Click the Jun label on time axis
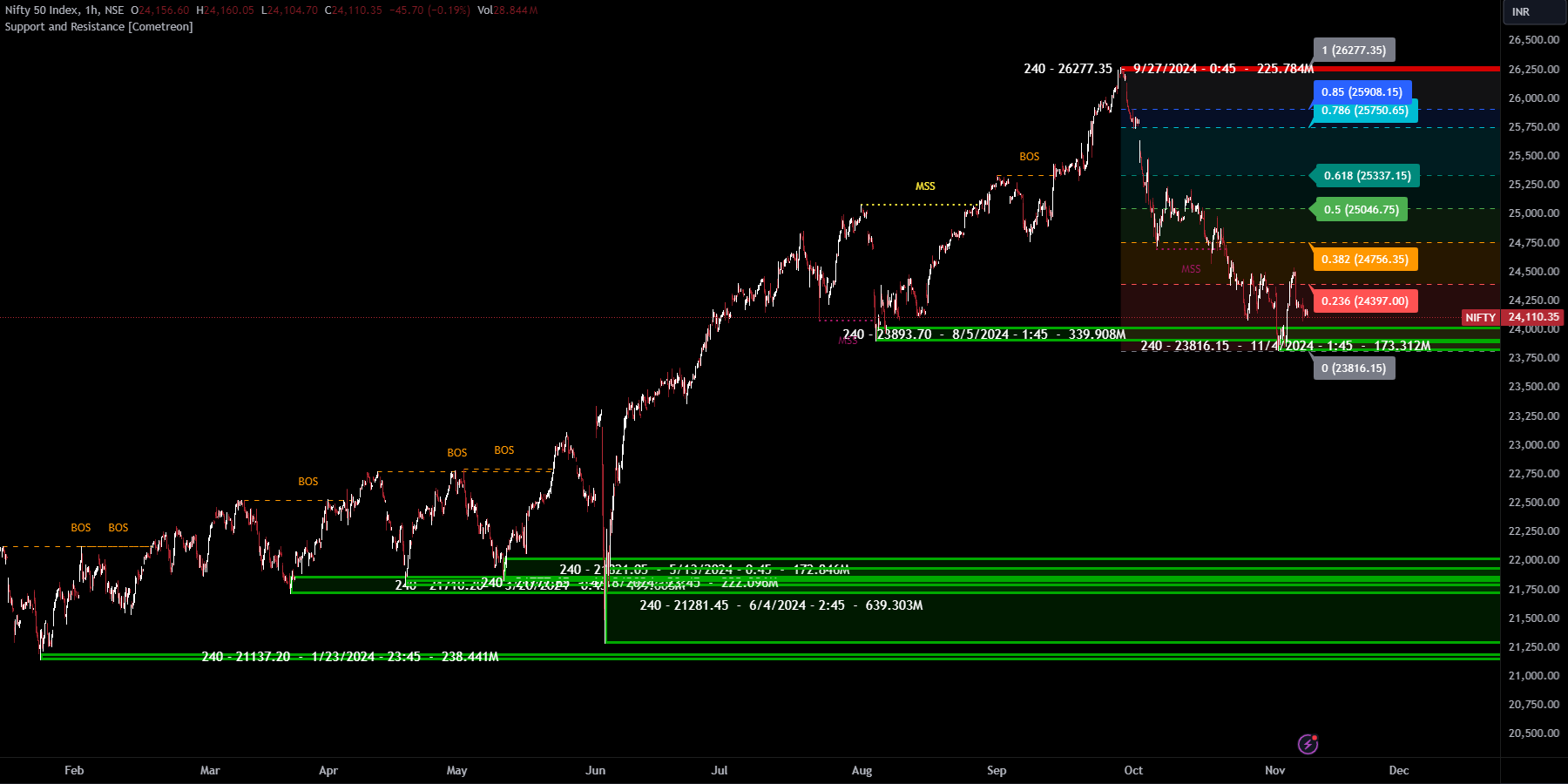Screen dimensions: 1568x784 click(595, 770)
